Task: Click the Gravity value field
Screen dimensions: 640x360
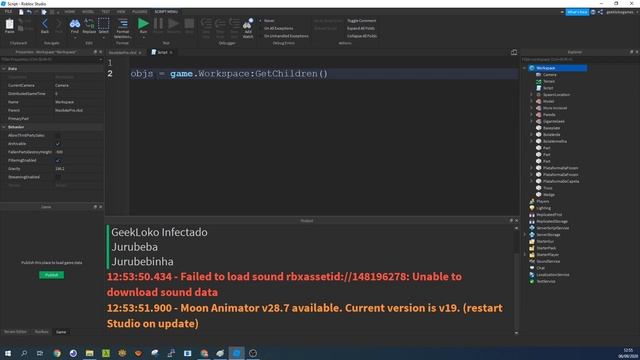Action: click(x=78, y=169)
